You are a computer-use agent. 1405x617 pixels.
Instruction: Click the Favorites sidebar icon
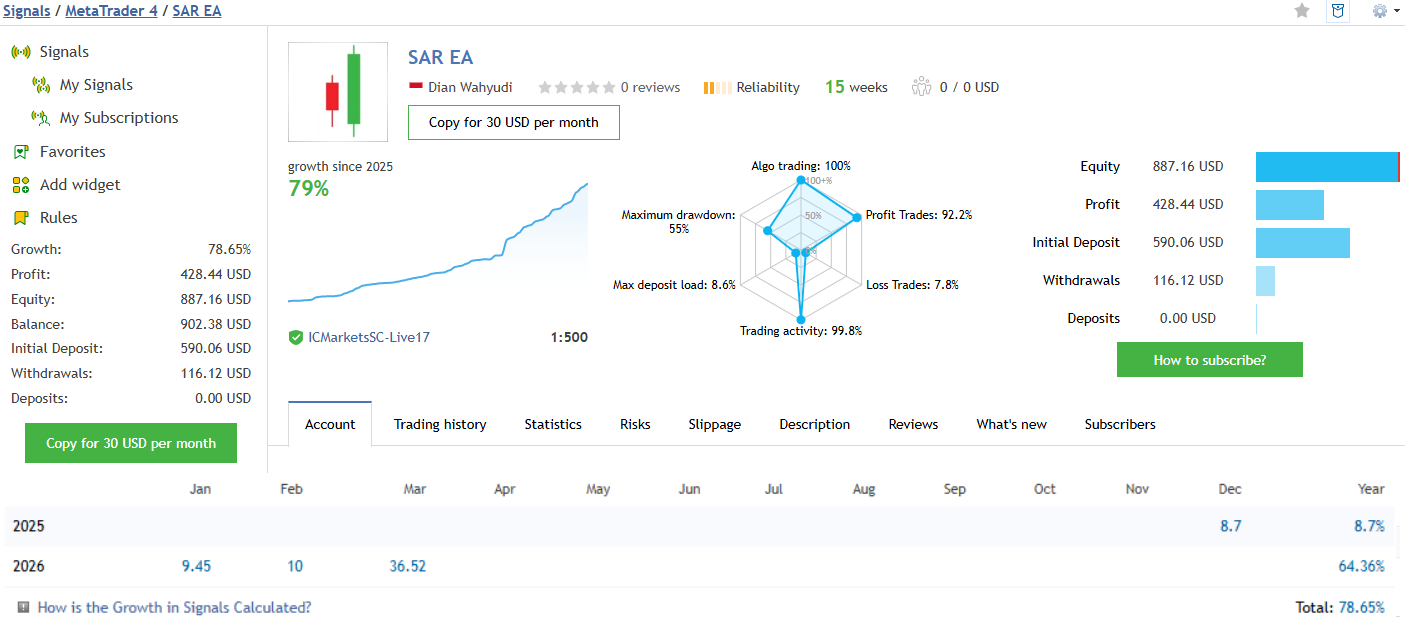click(21, 152)
